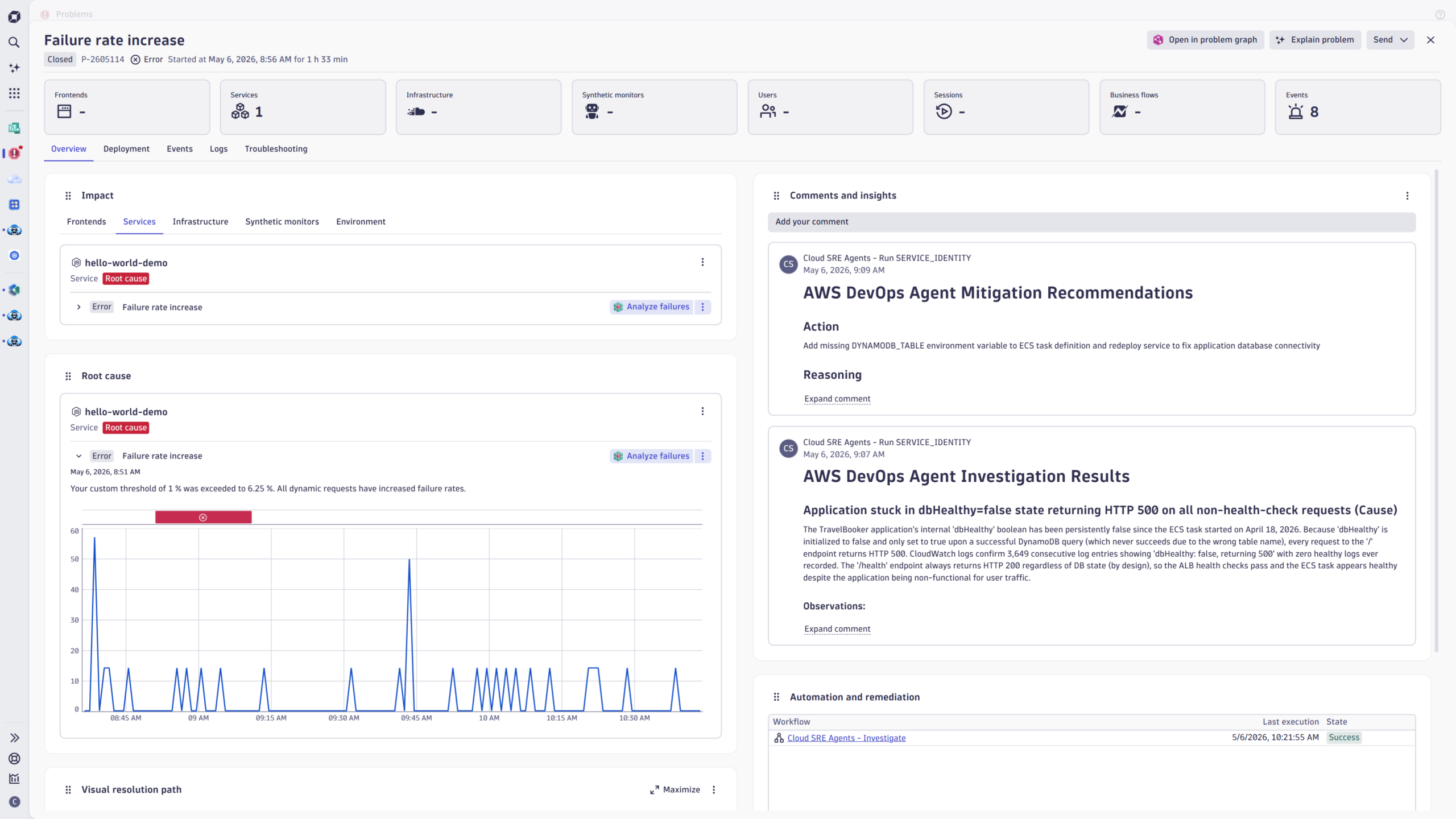This screenshot has height=819, width=1456.
Task: Click the Frontends summary card
Action: point(127,107)
